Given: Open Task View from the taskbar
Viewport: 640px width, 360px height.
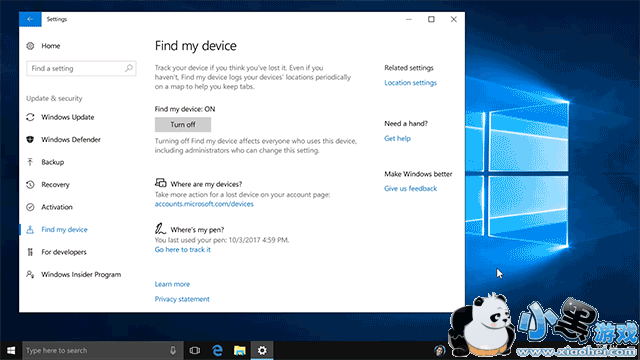Looking at the screenshot, I should (195, 350).
